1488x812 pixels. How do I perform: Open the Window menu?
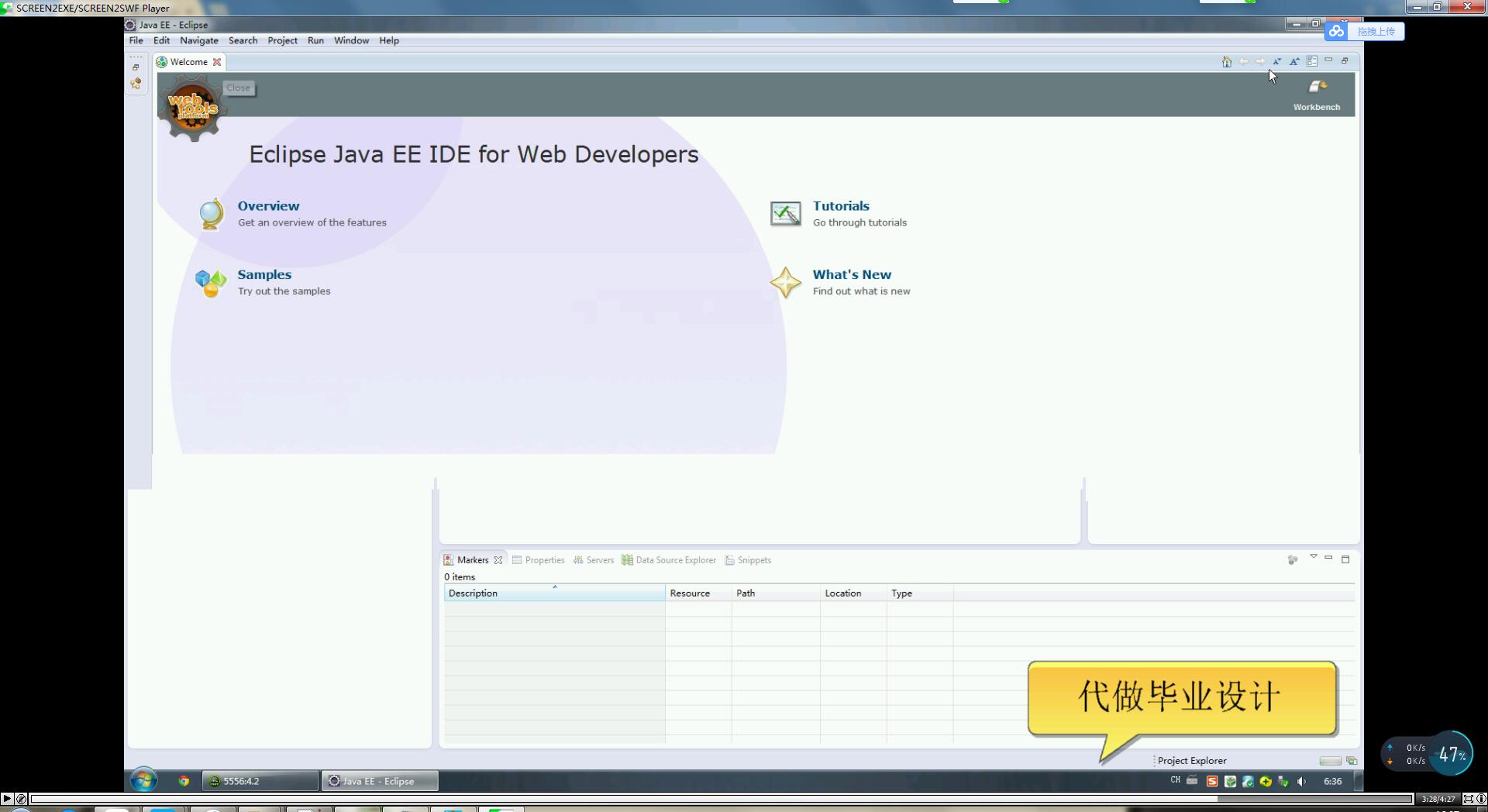(351, 40)
